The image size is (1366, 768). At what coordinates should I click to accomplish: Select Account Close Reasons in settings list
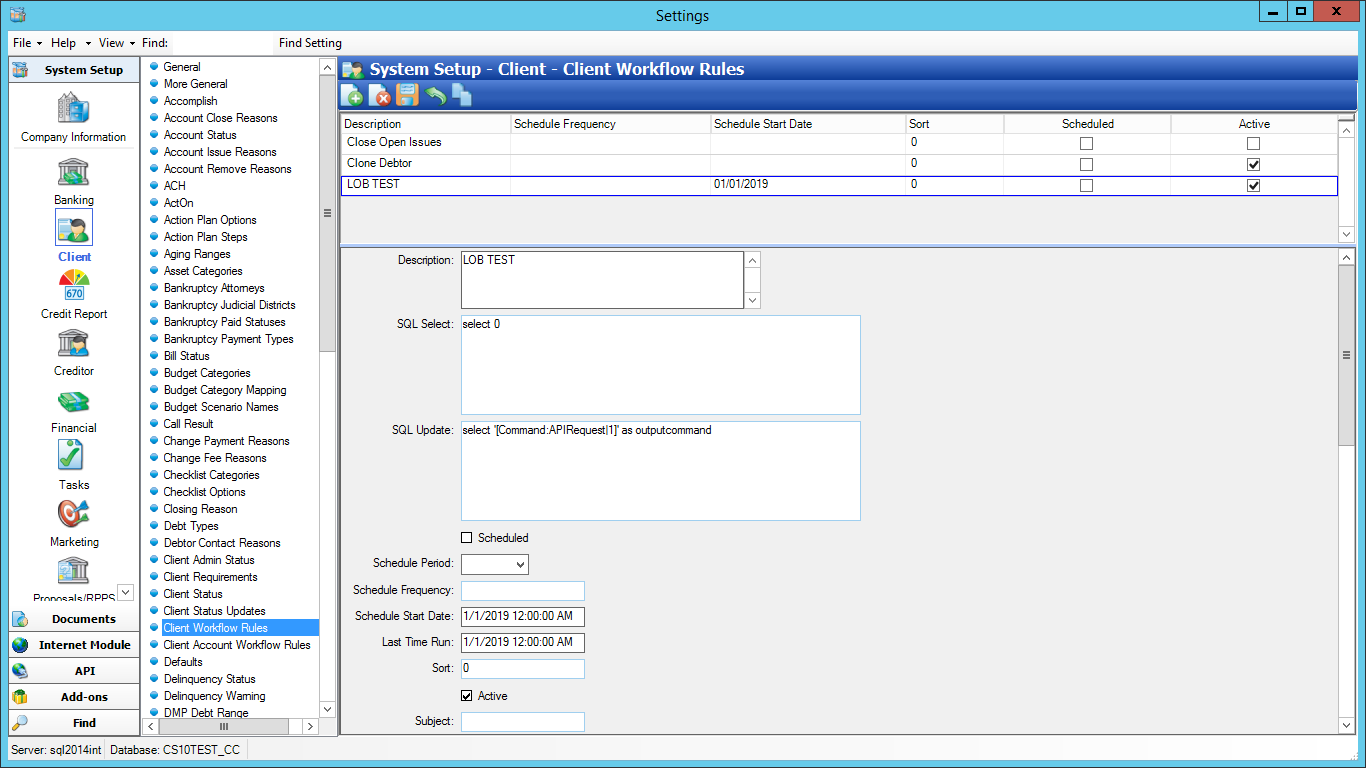point(220,118)
